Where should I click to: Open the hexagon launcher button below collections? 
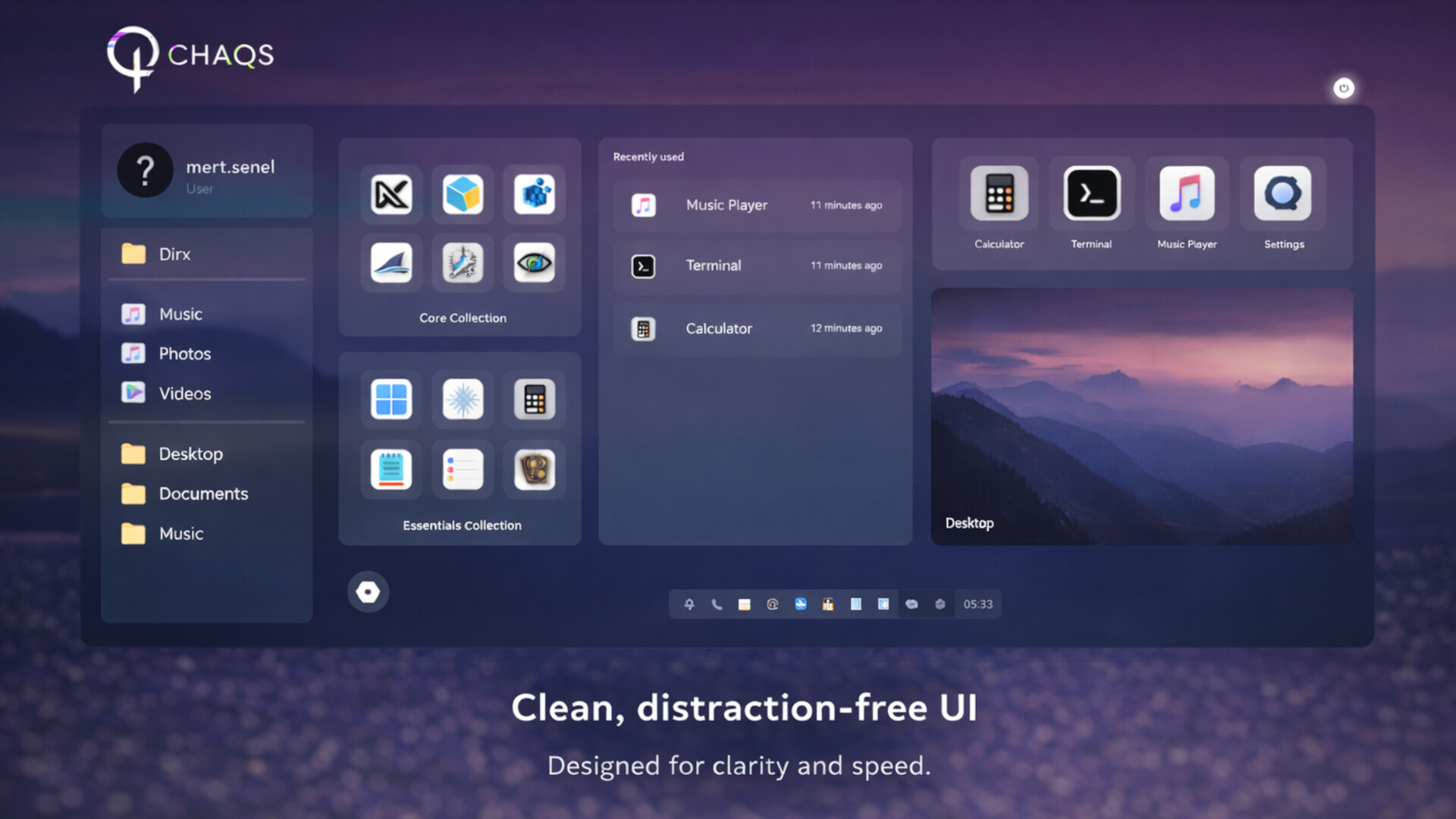pyautogui.click(x=368, y=591)
